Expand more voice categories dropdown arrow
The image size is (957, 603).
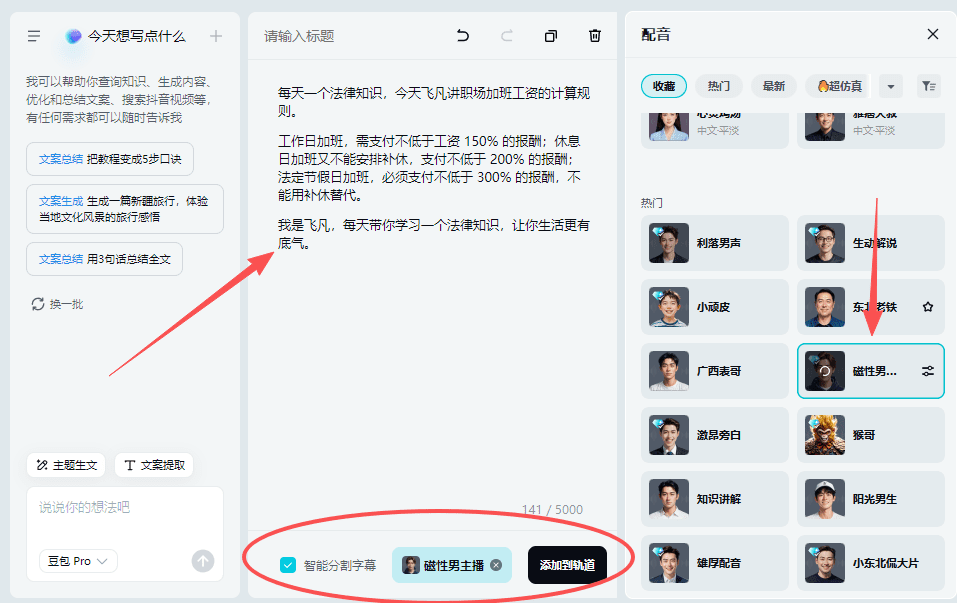890,86
